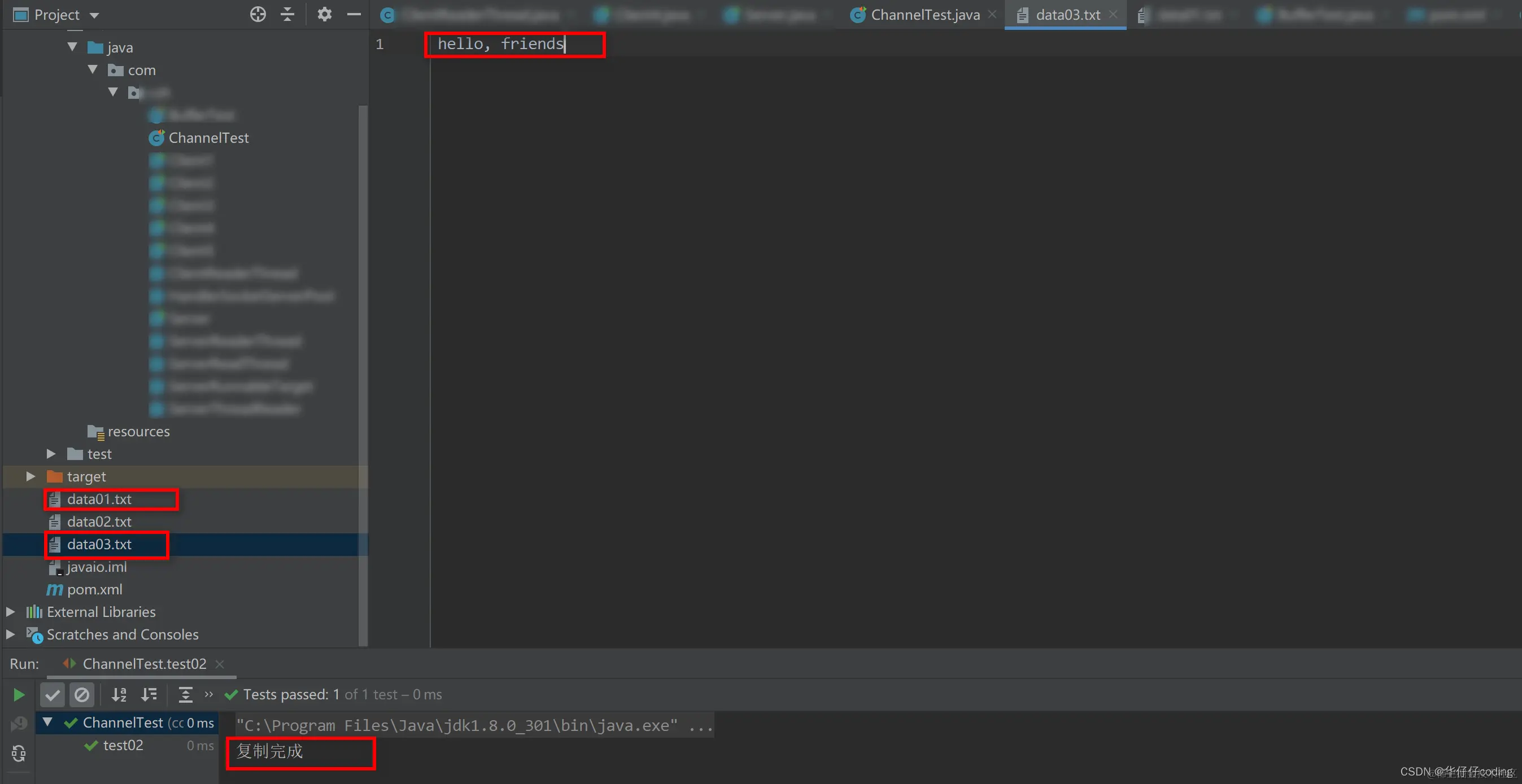Open the Project panel settings gear
The width and height of the screenshot is (1522, 784).
click(324, 14)
